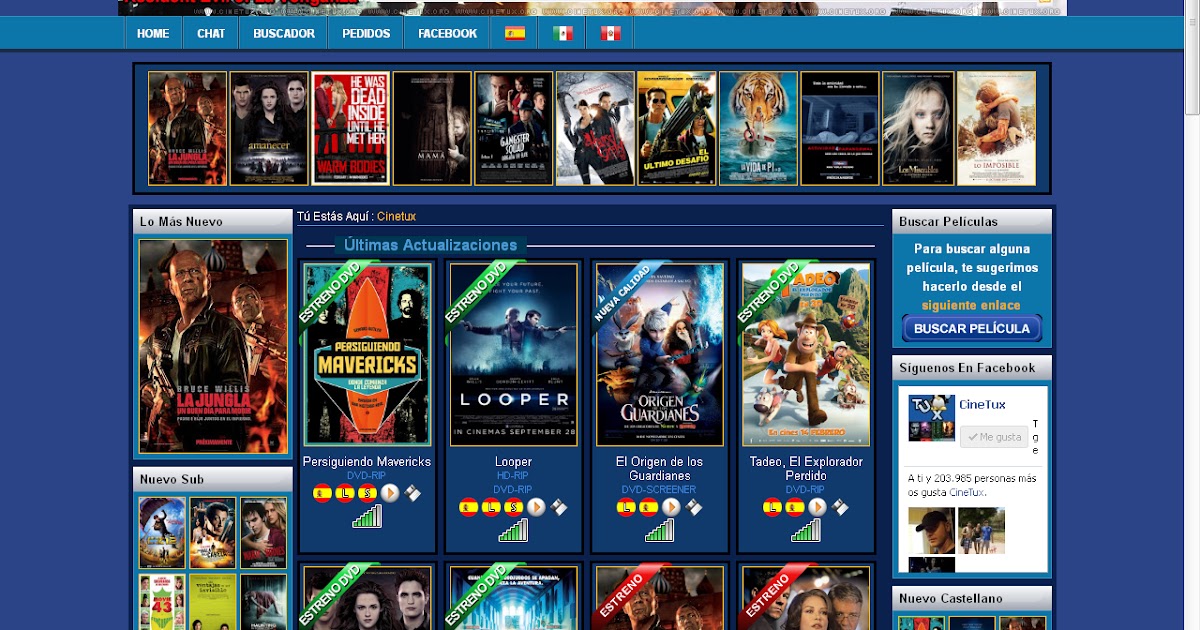
Task: Open Lo Imposible poster in carousel
Action: pyautogui.click(x=996, y=128)
